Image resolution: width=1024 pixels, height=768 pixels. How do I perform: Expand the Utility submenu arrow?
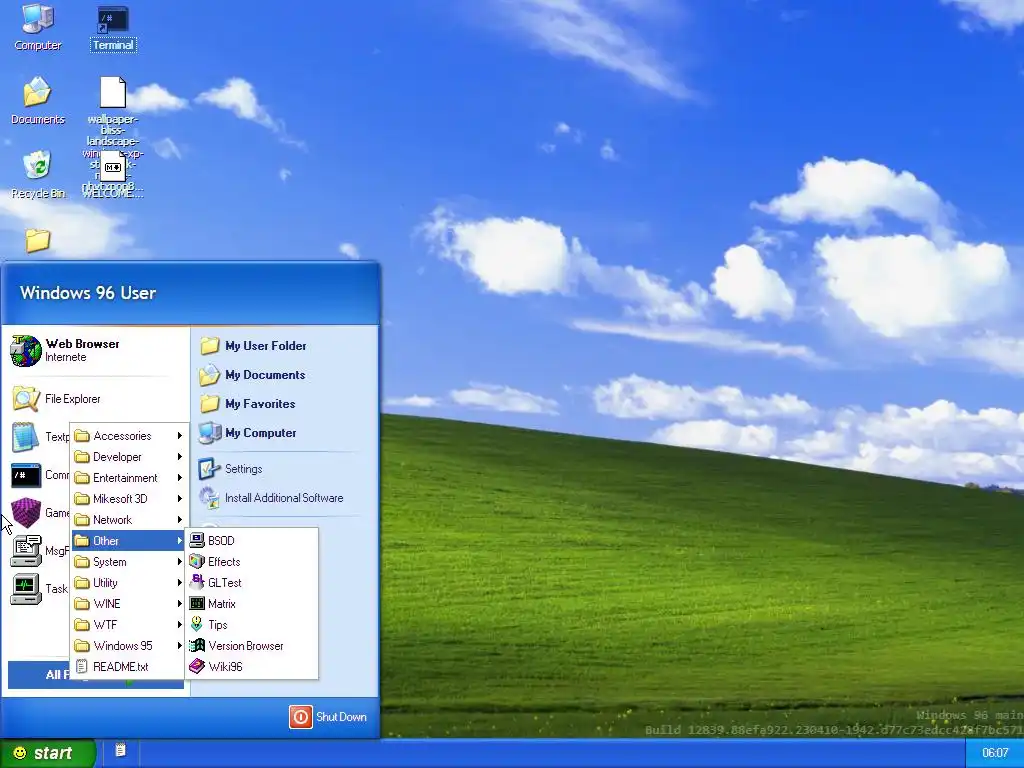tap(180, 583)
